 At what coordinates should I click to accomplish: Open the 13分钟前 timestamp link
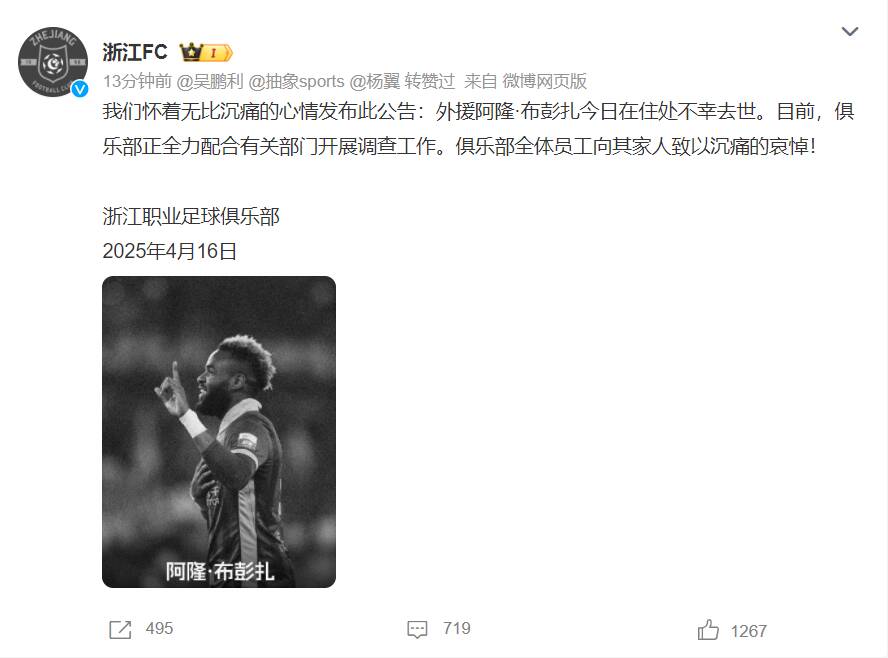[x=137, y=82]
